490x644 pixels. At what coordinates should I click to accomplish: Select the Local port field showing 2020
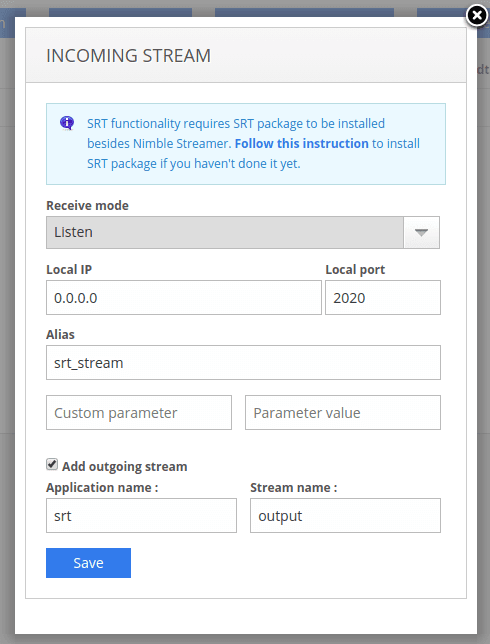click(x=383, y=298)
